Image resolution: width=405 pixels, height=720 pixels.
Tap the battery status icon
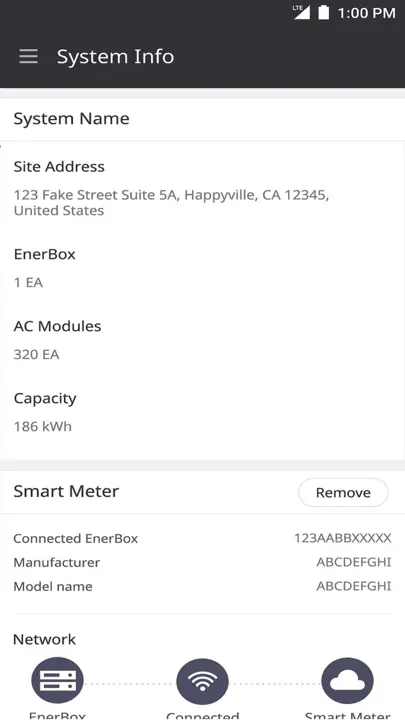[324, 13]
